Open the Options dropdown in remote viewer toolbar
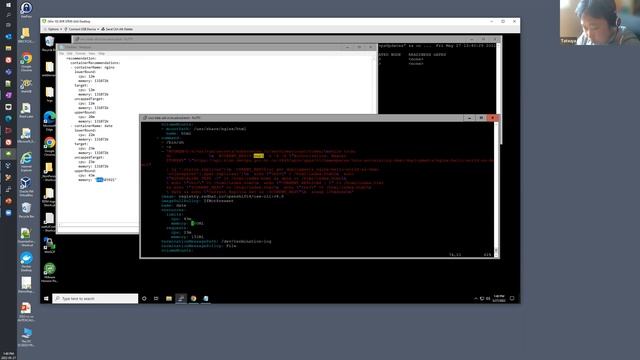This screenshot has height=360, width=640. 53,29
